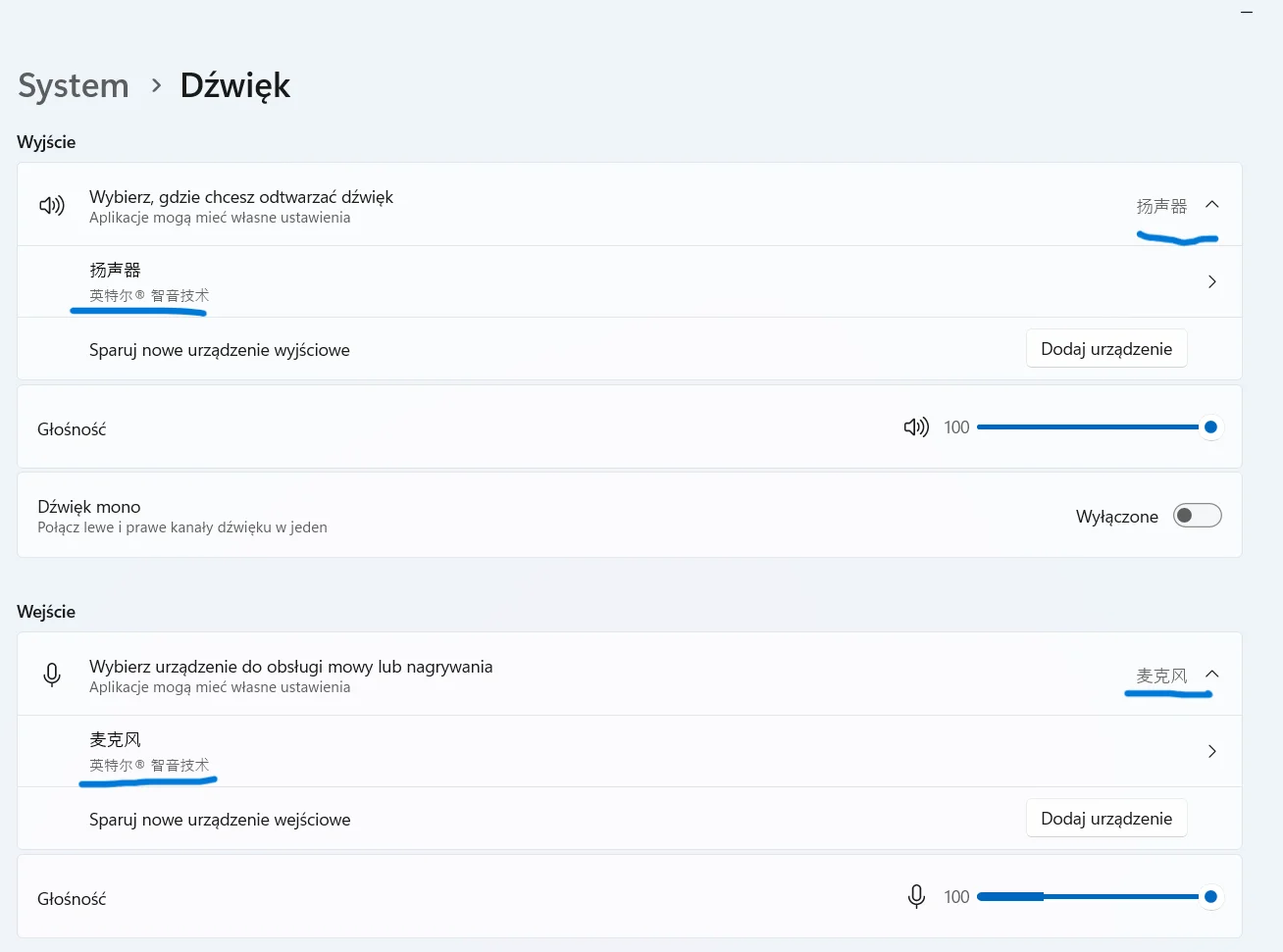Click the Wyjście section heading
Image resolution: width=1283 pixels, height=952 pixels.
(46, 142)
